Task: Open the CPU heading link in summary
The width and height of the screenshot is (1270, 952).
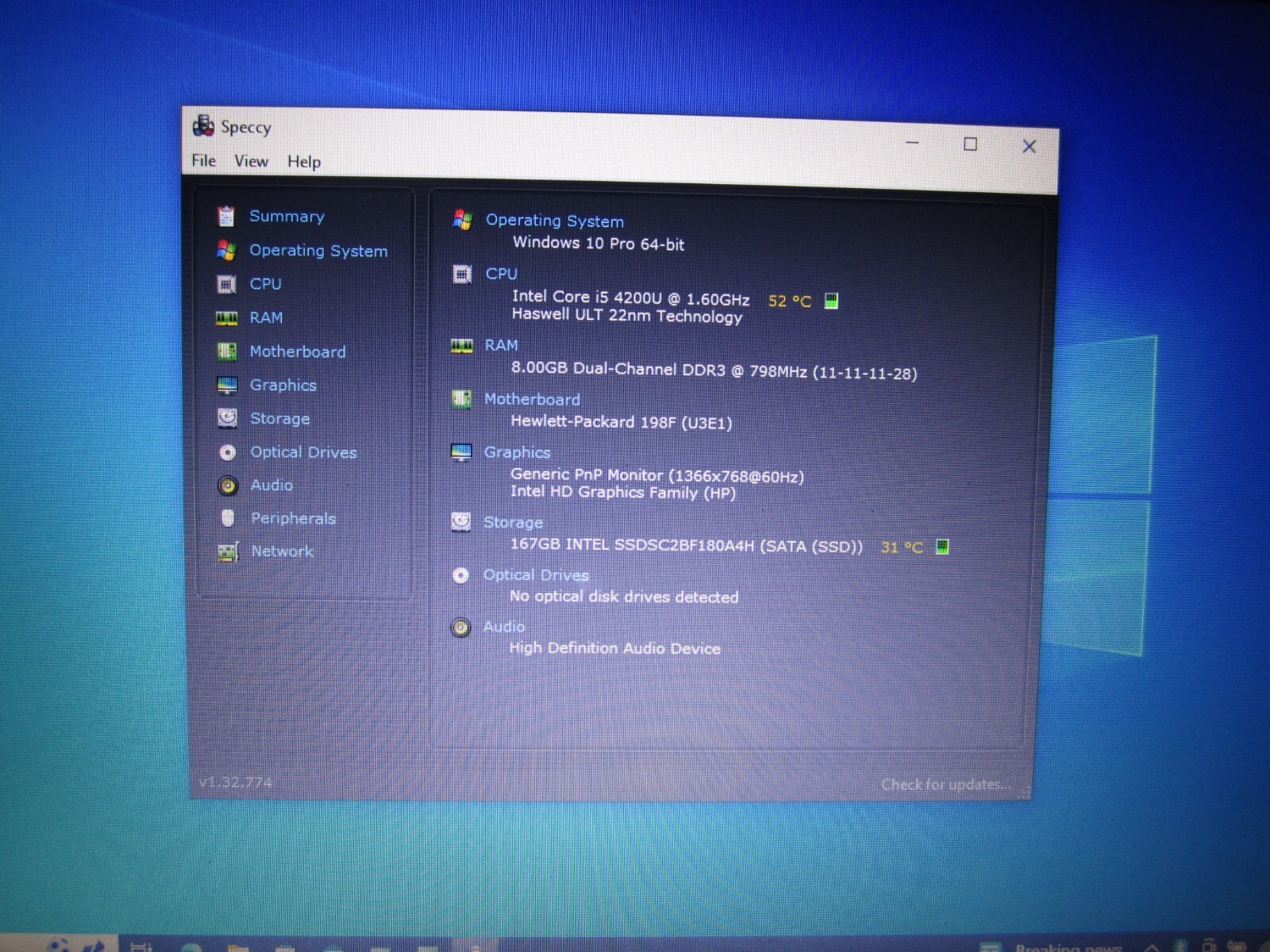Action: click(501, 274)
